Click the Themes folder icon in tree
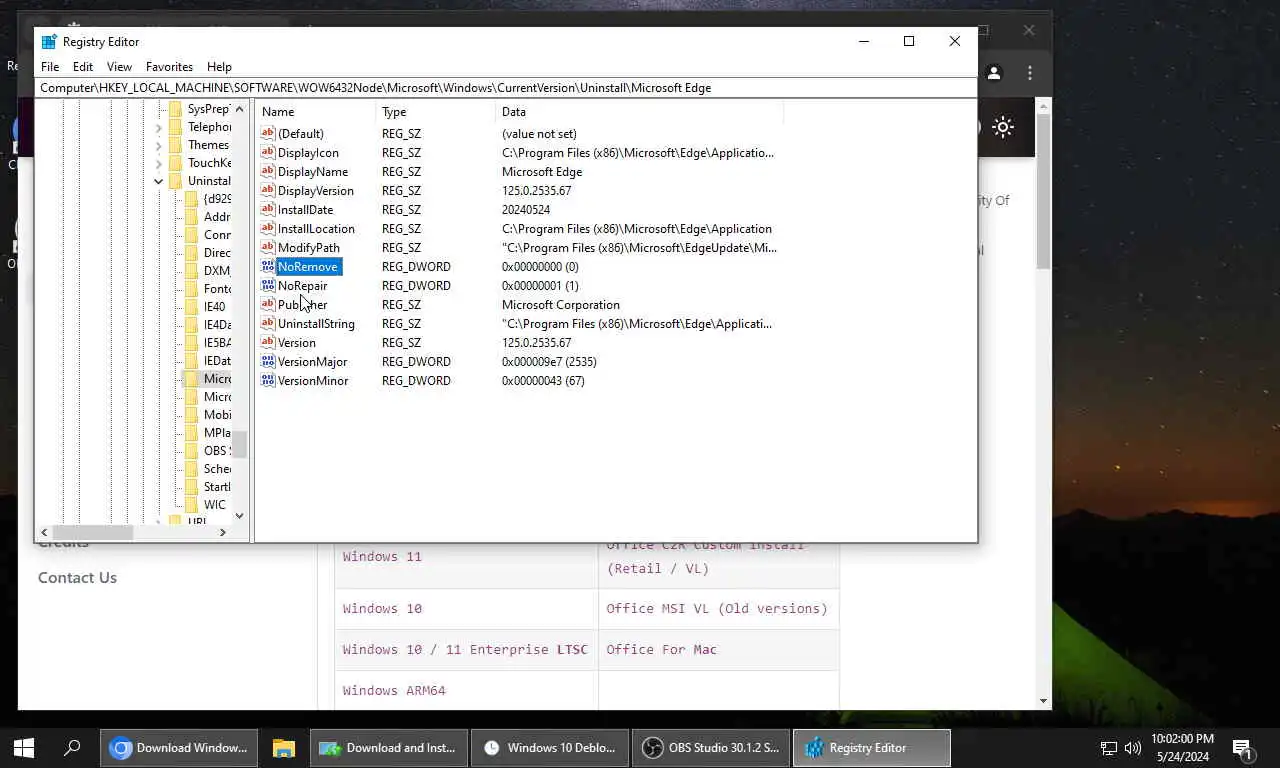The image size is (1280, 768). pos(175,145)
